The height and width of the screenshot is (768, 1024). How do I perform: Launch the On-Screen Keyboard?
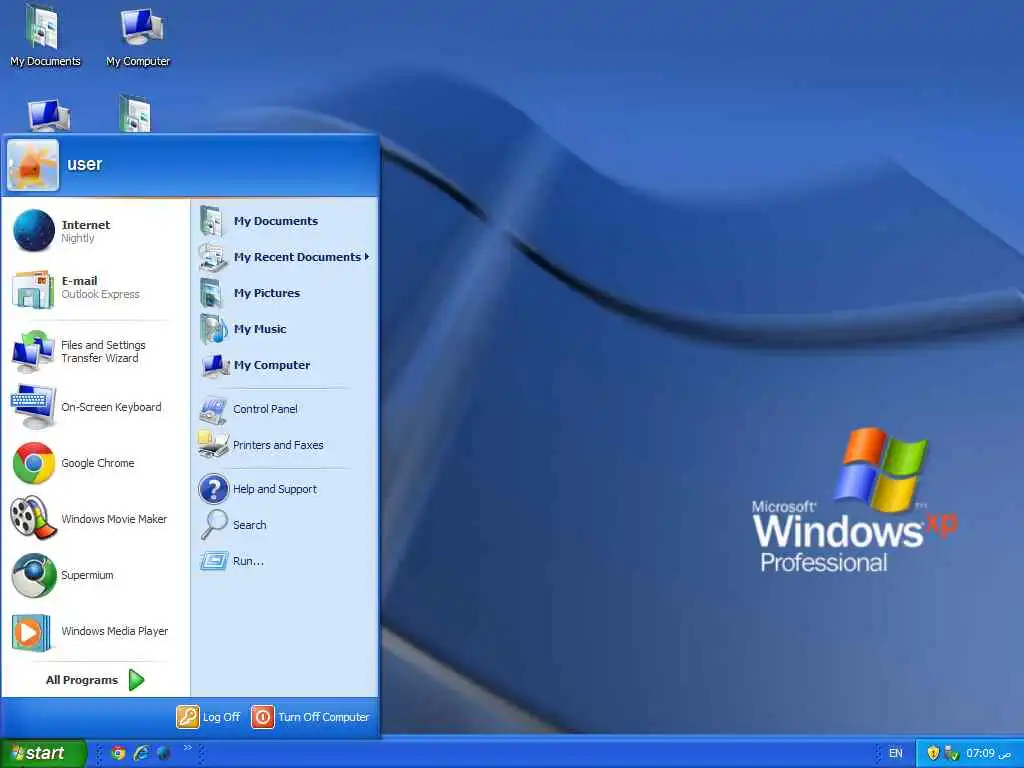click(95, 407)
